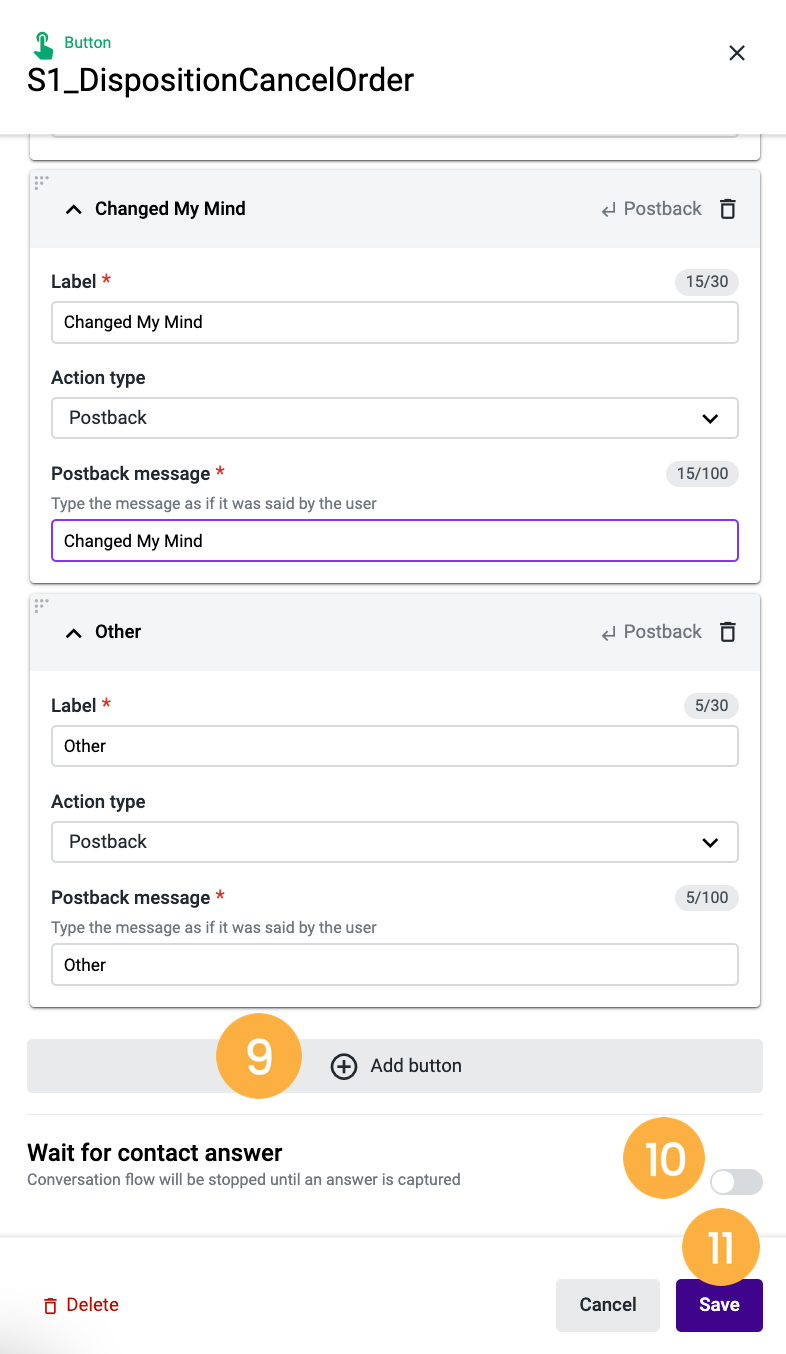Image resolution: width=786 pixels, height=1354 pixels.
Task: Click the plus circle icon for Add button
Action: pyautogui.click(x=344, y=1066)
